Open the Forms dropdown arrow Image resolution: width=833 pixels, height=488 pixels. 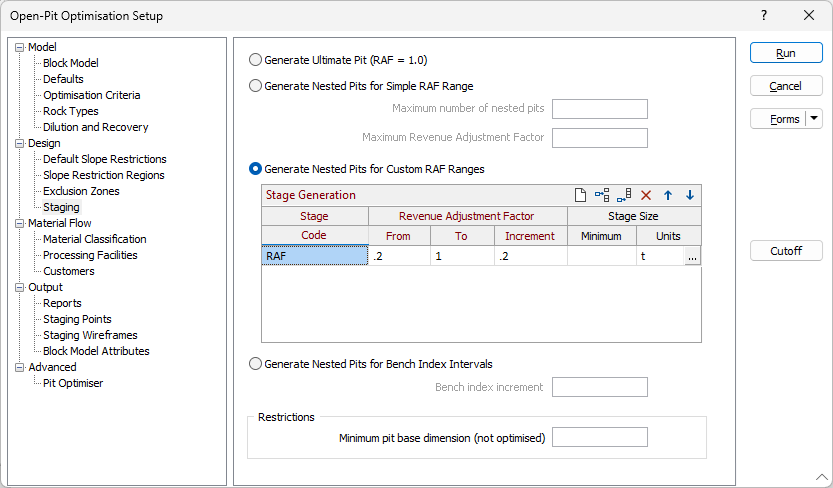point(814,119)
